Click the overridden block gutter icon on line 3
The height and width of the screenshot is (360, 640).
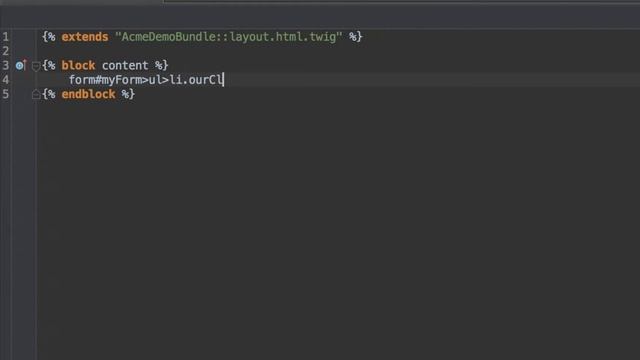point(21,65)
